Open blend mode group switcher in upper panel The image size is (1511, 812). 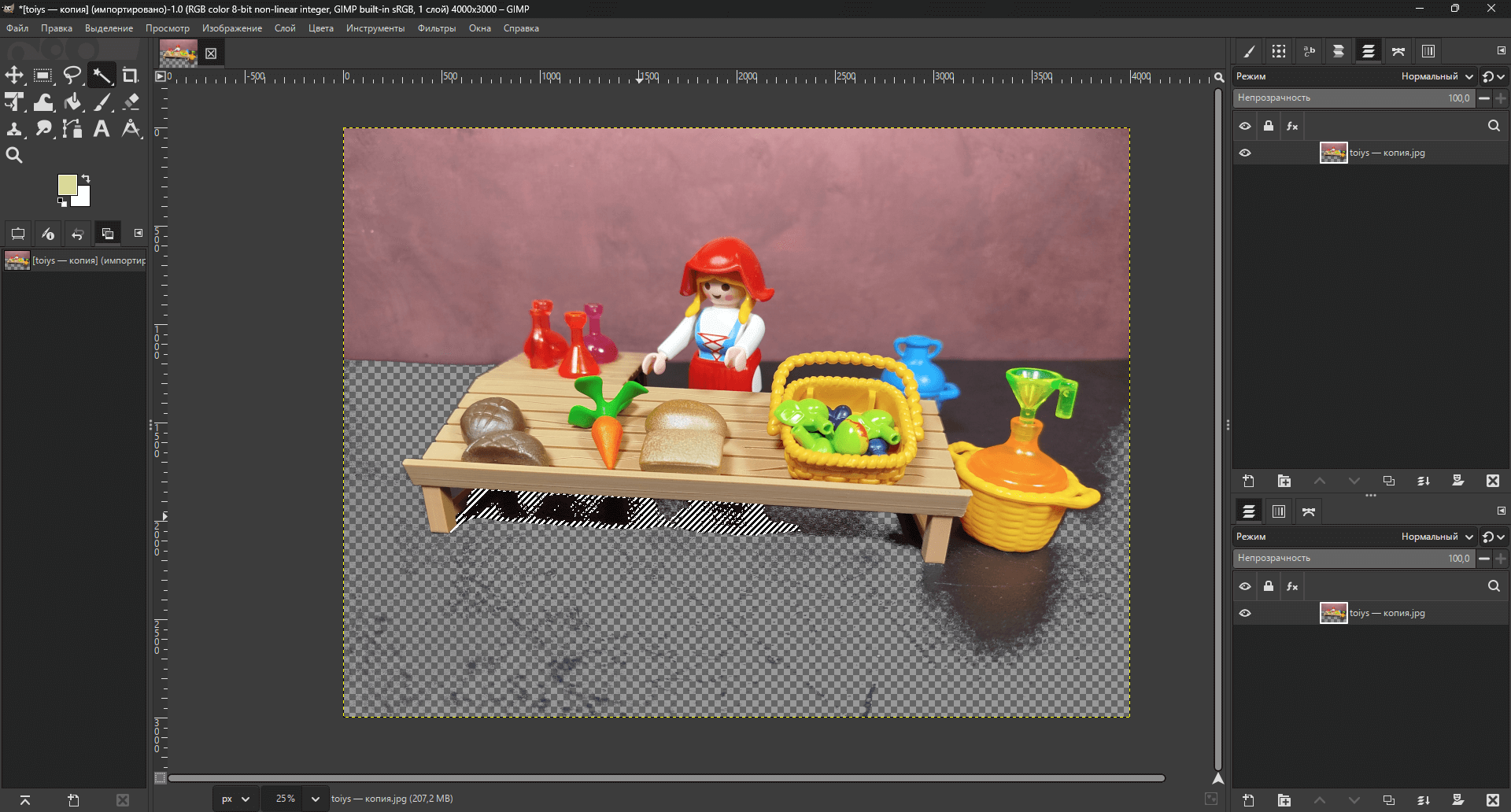[1494, 76]
